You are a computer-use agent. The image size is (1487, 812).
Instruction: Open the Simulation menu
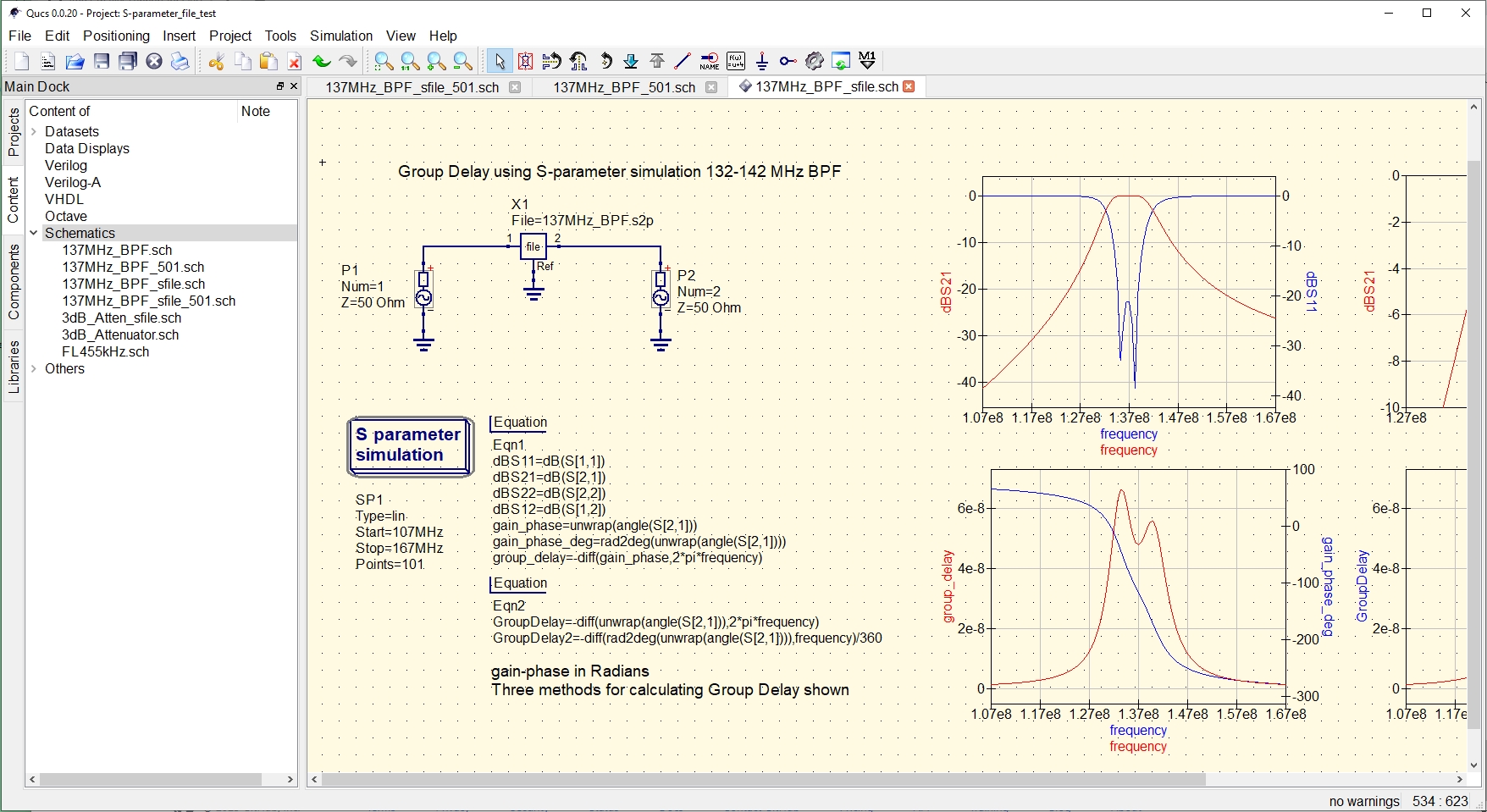coord(340,36)
